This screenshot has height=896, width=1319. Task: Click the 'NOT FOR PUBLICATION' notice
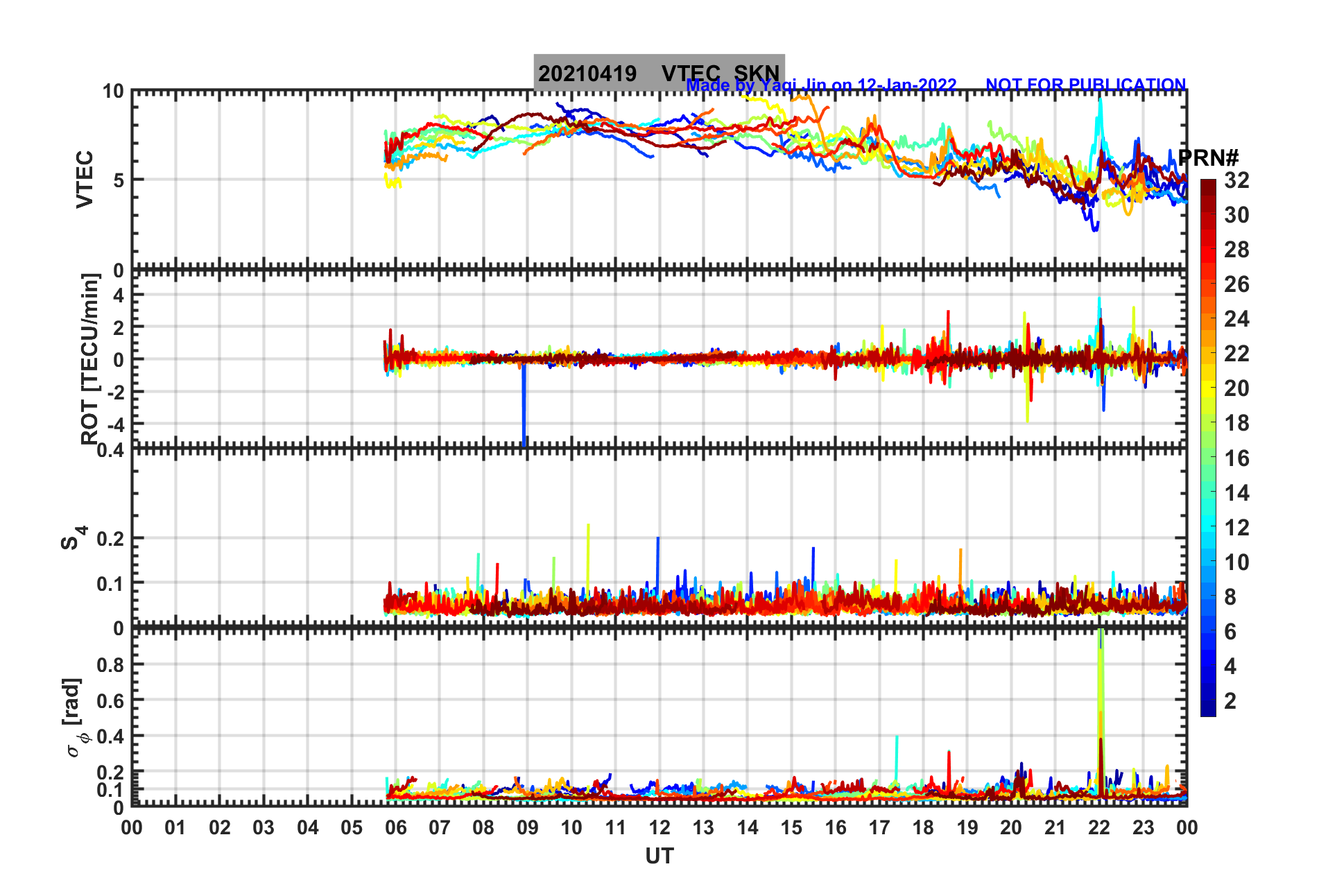[x=1086, y=85]
